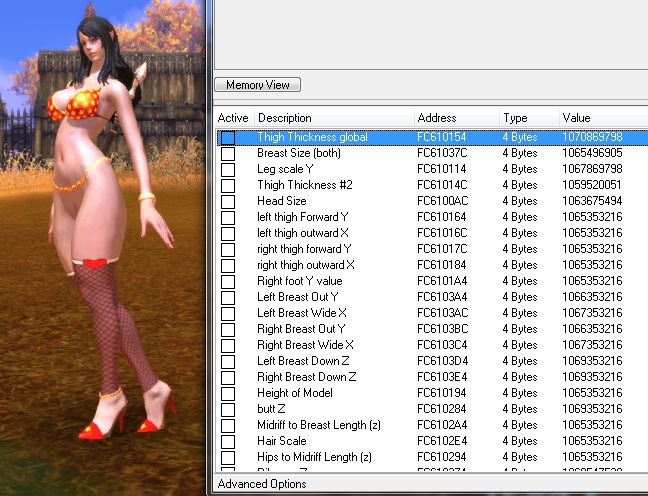Sort by the Description column header
648x496 pixels.
coord(333,118)
